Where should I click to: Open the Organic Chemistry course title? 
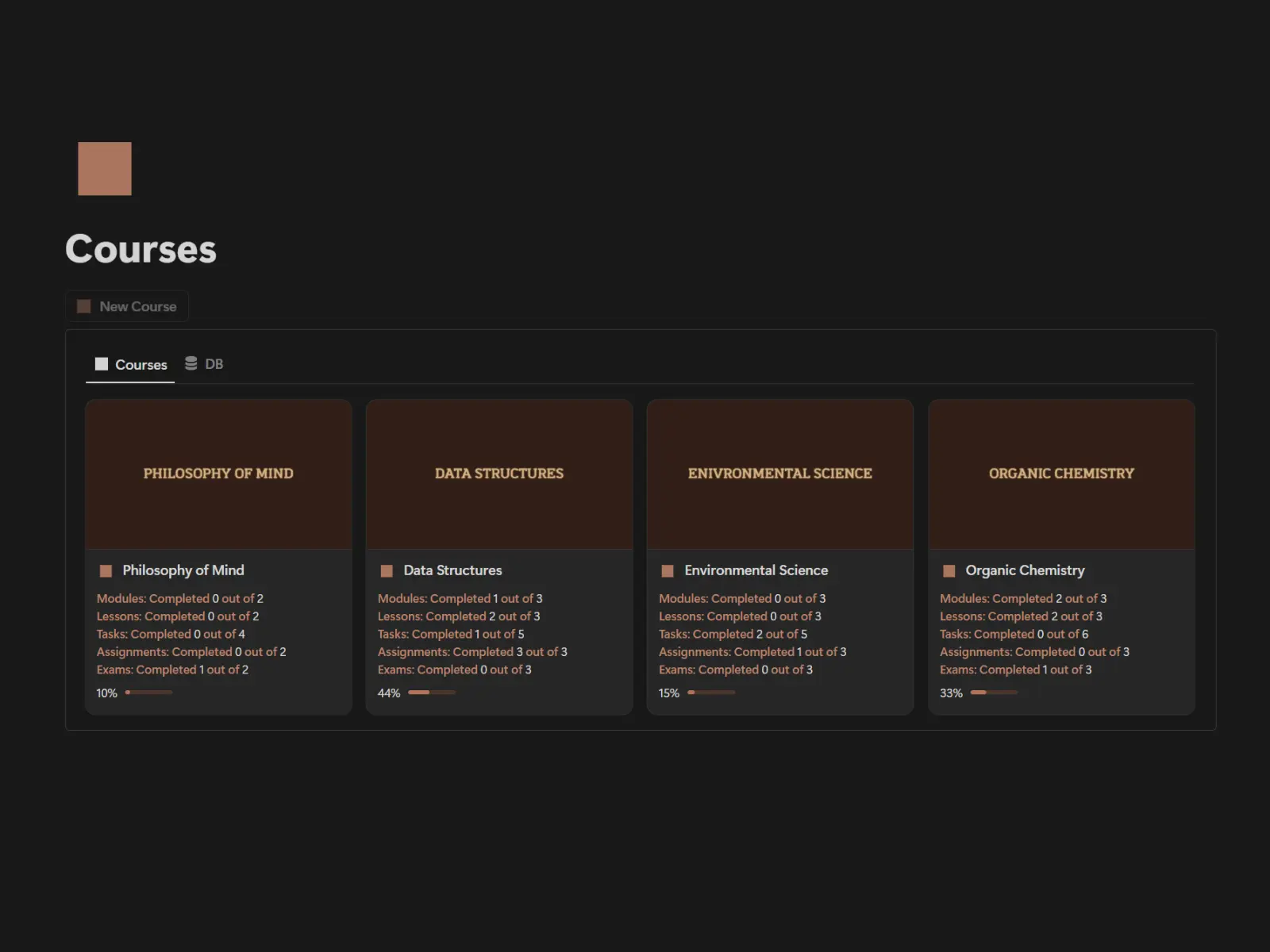(1025, 570)
